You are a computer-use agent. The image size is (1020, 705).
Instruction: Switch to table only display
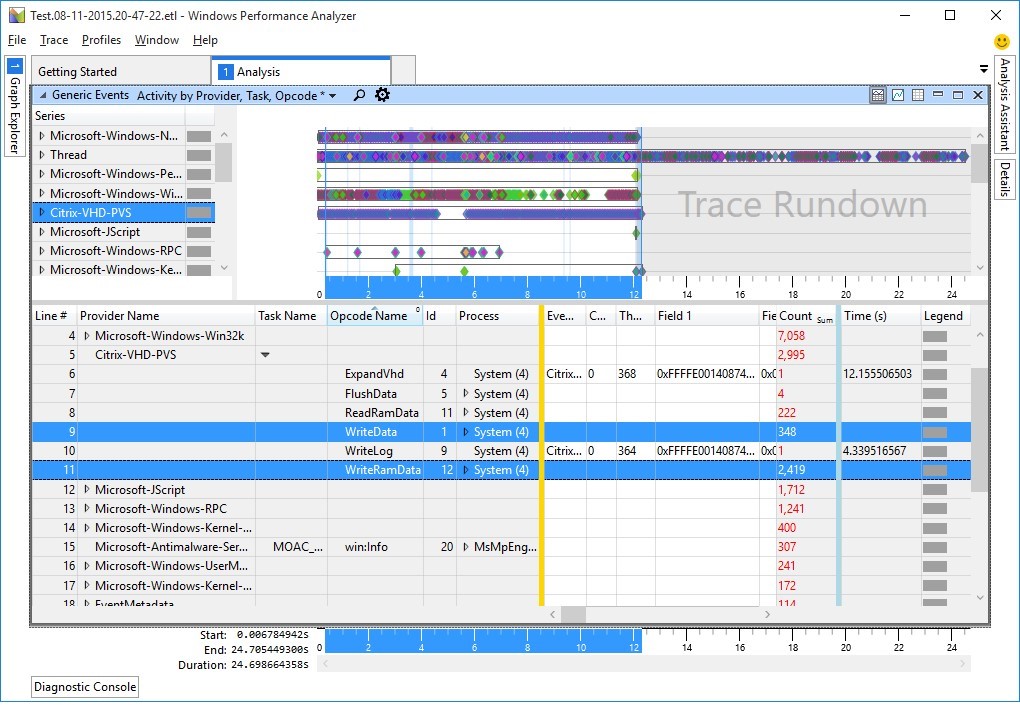click(x=918, y=95)
